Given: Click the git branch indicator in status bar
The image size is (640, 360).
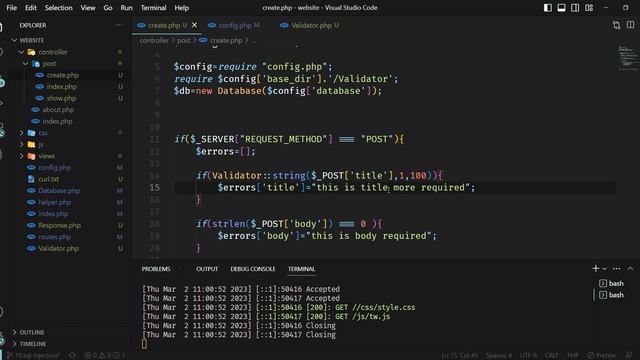Looking at the screenshot, I should click(x=35, y=356).
